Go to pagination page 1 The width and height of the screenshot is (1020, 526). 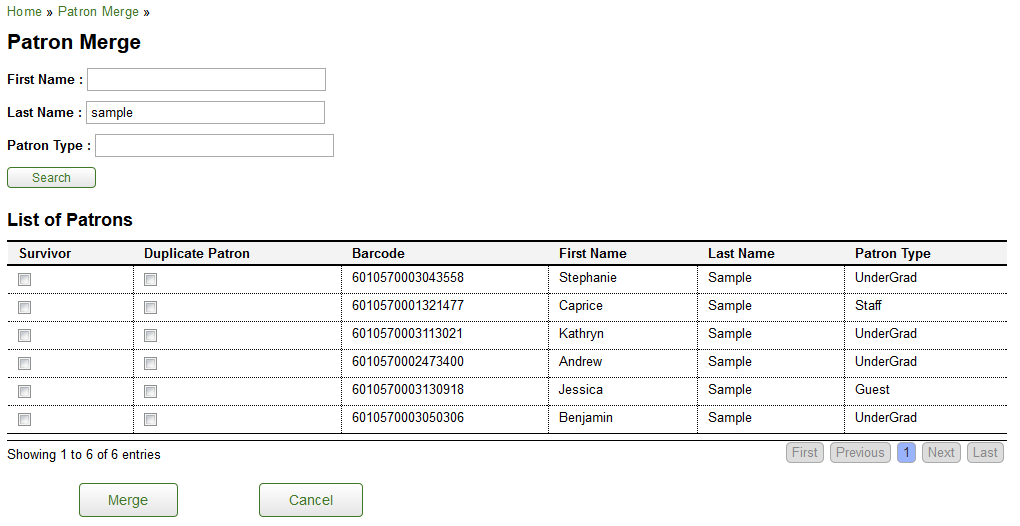(906, 453)
